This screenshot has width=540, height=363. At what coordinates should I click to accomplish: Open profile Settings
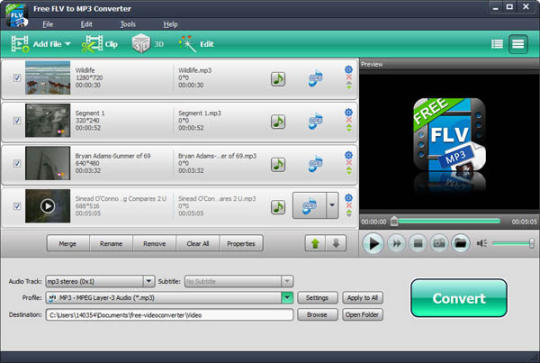(317, 298)
